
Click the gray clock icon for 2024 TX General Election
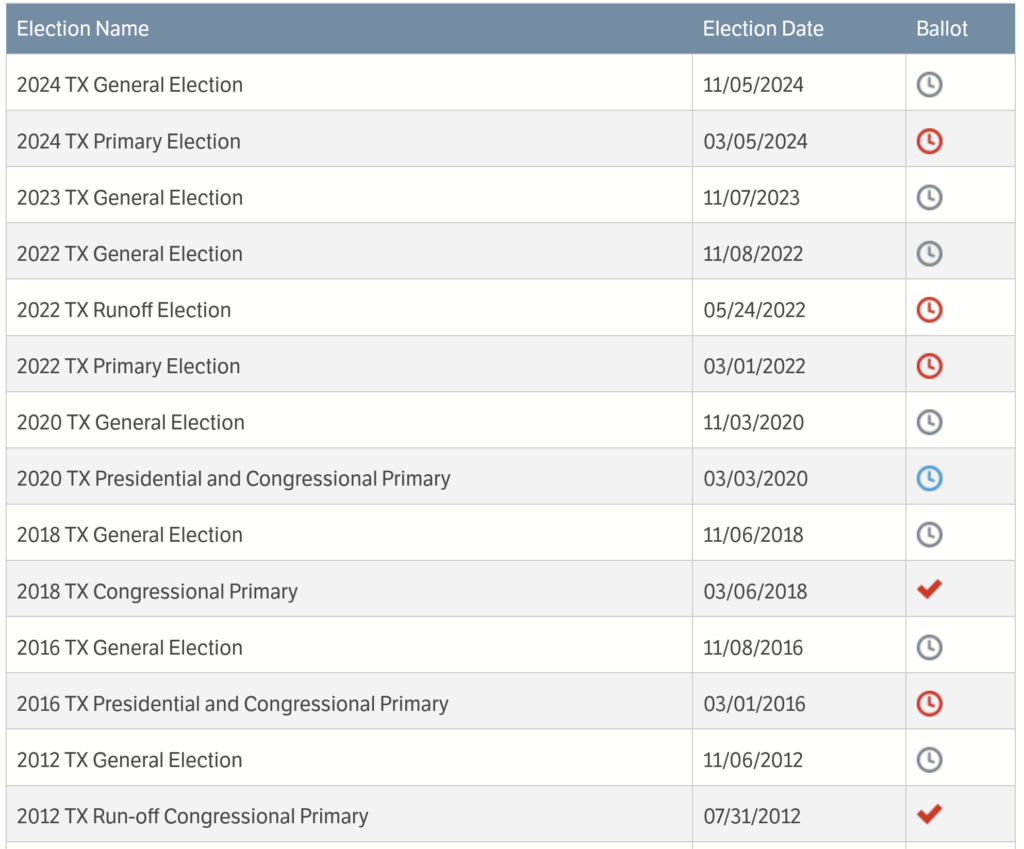pos(929,85)
